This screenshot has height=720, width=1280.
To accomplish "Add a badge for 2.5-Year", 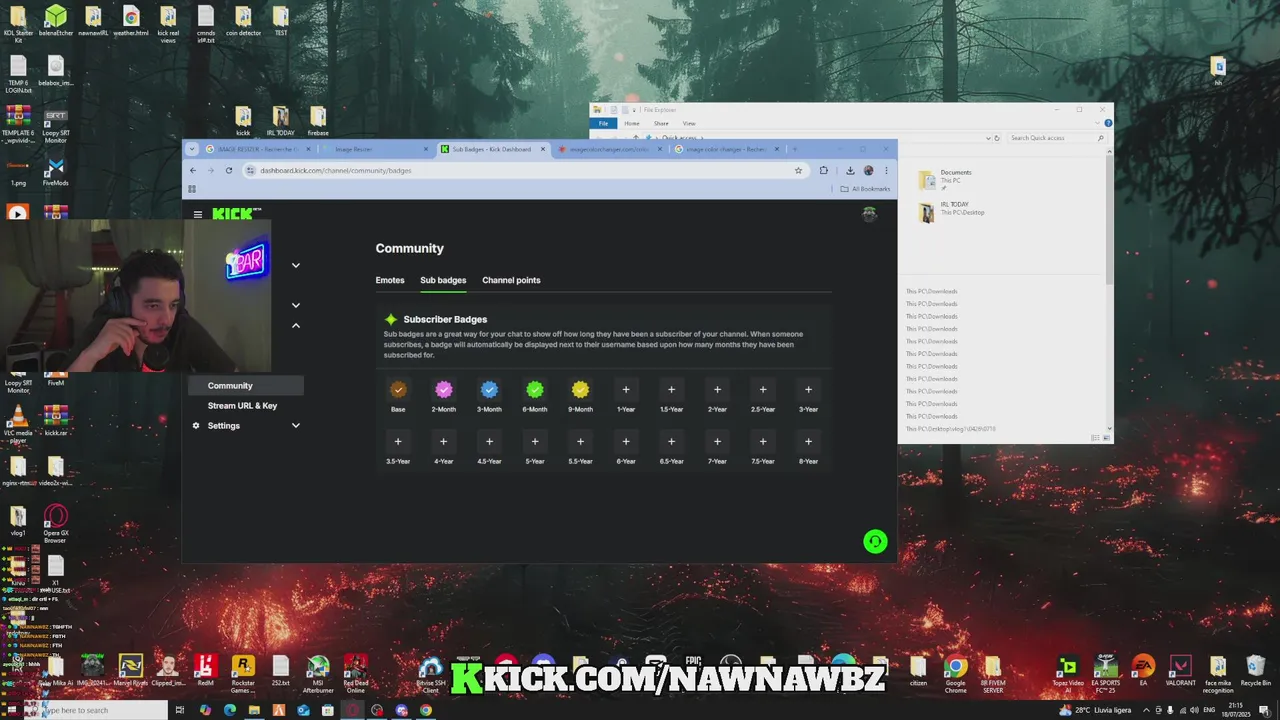I will (763, 390).
